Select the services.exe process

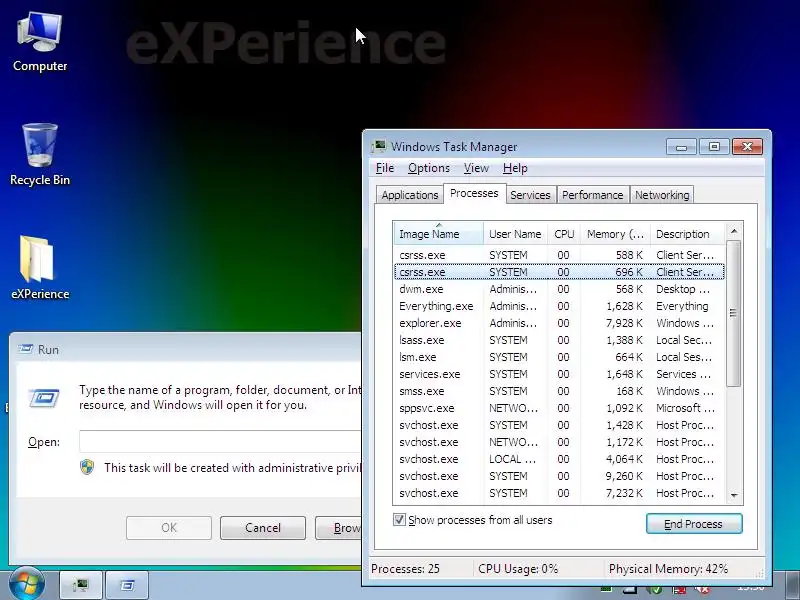[x=559, y=374]
